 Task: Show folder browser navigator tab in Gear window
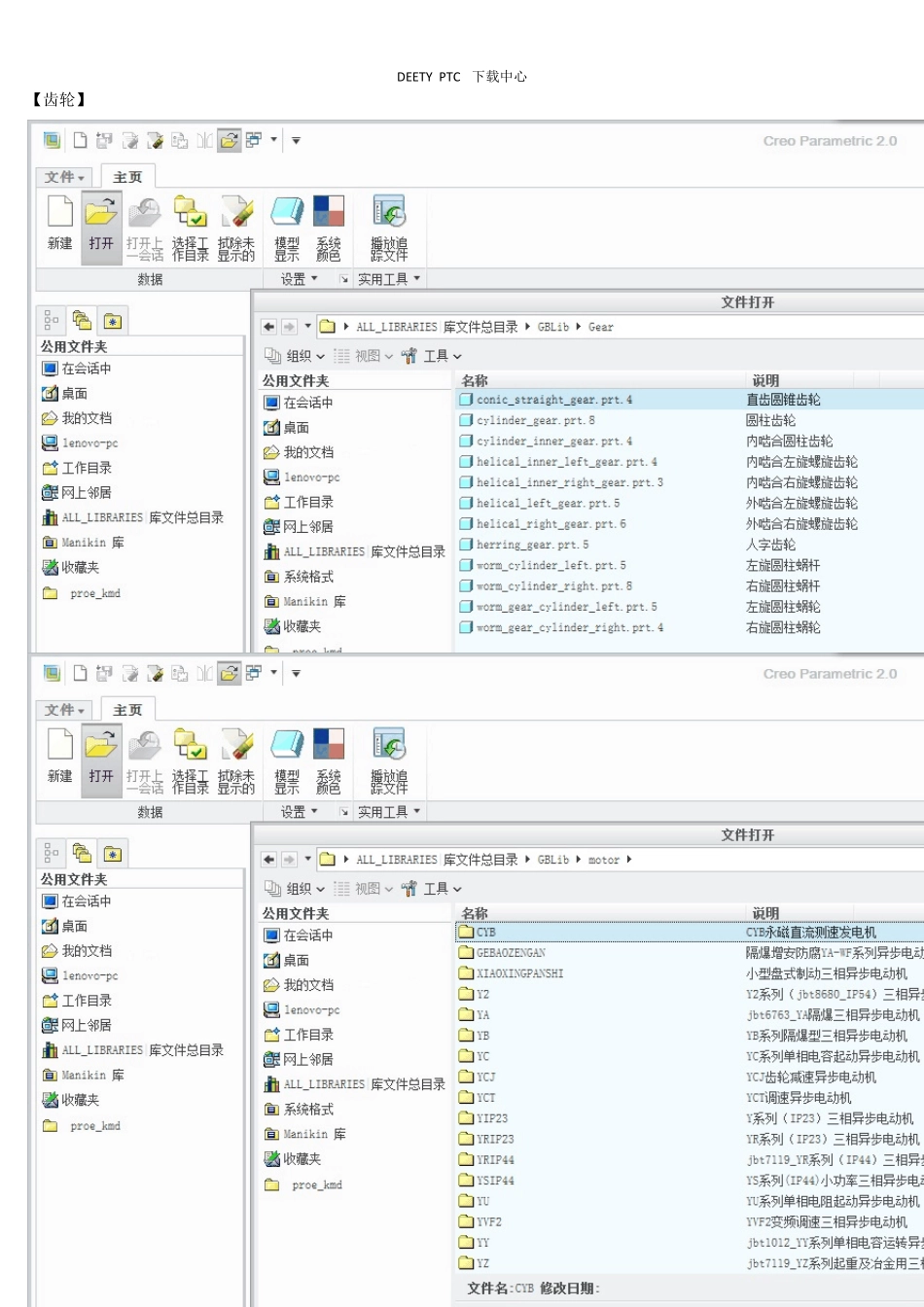[82, 321]
